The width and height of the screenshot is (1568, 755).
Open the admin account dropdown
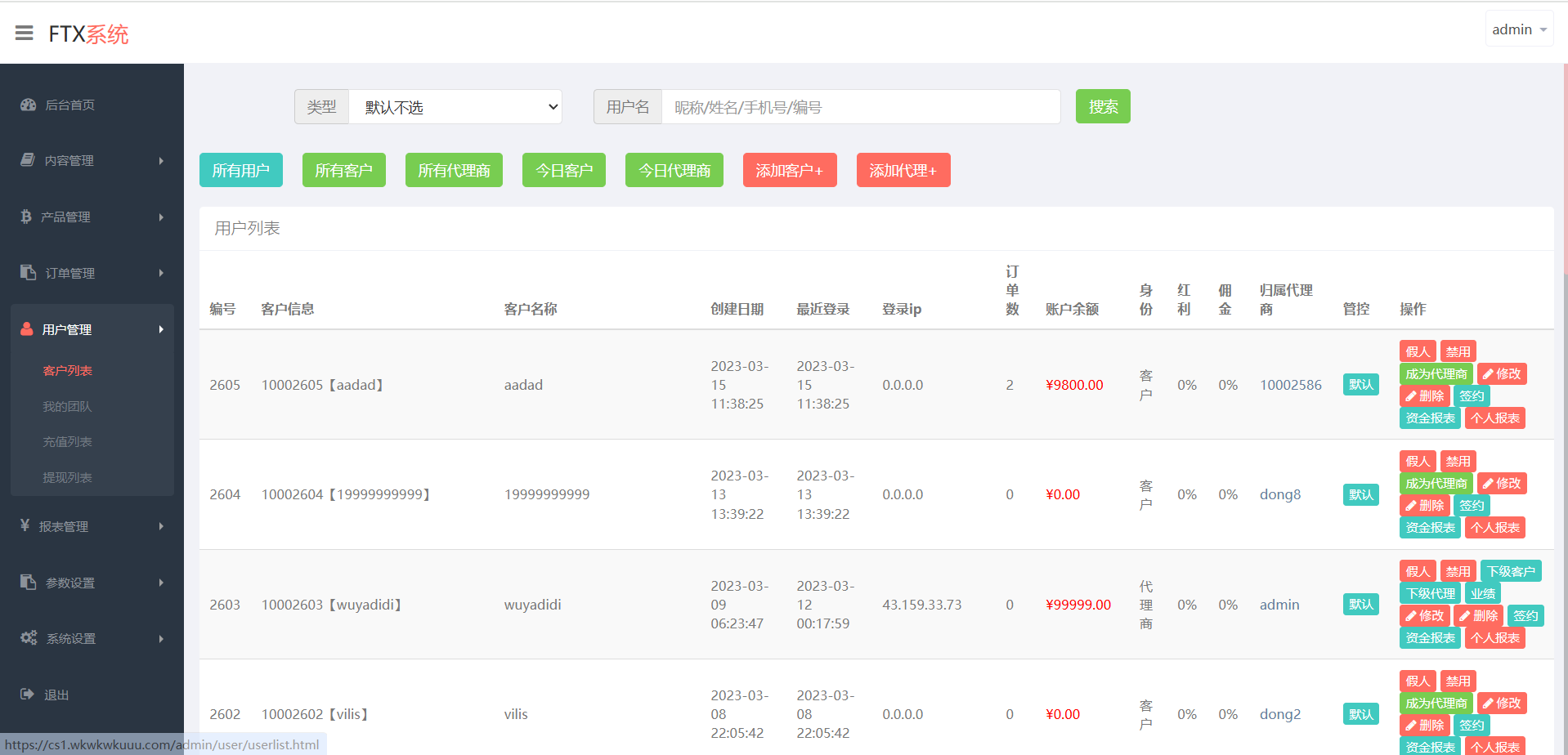point(1518,29)
